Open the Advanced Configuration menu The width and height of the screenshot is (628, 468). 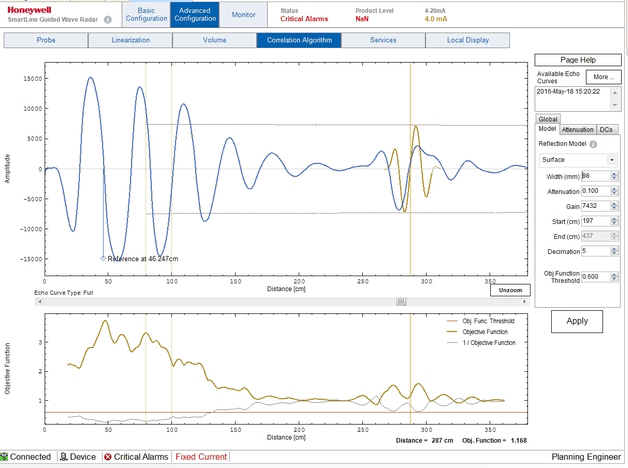click(x=193, y=14)
